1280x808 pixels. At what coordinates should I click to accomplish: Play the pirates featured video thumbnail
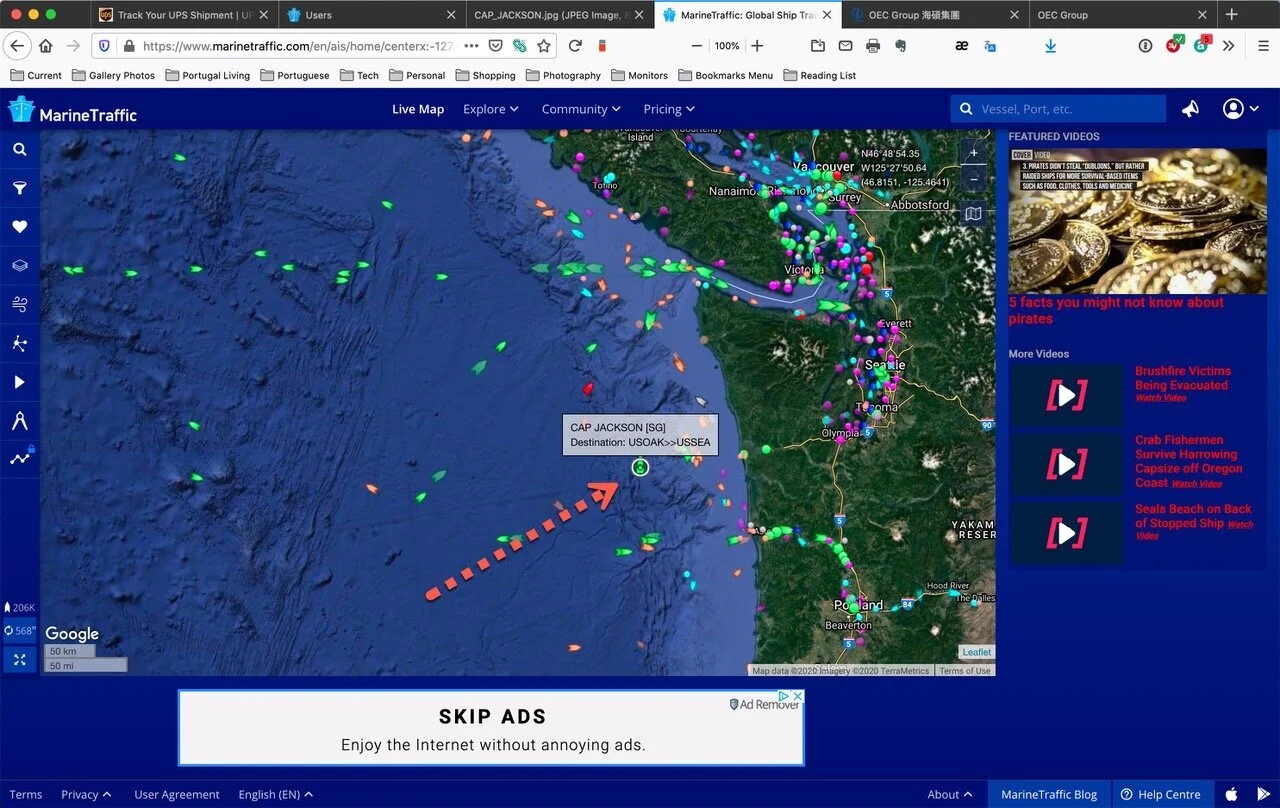[1137, 221]
